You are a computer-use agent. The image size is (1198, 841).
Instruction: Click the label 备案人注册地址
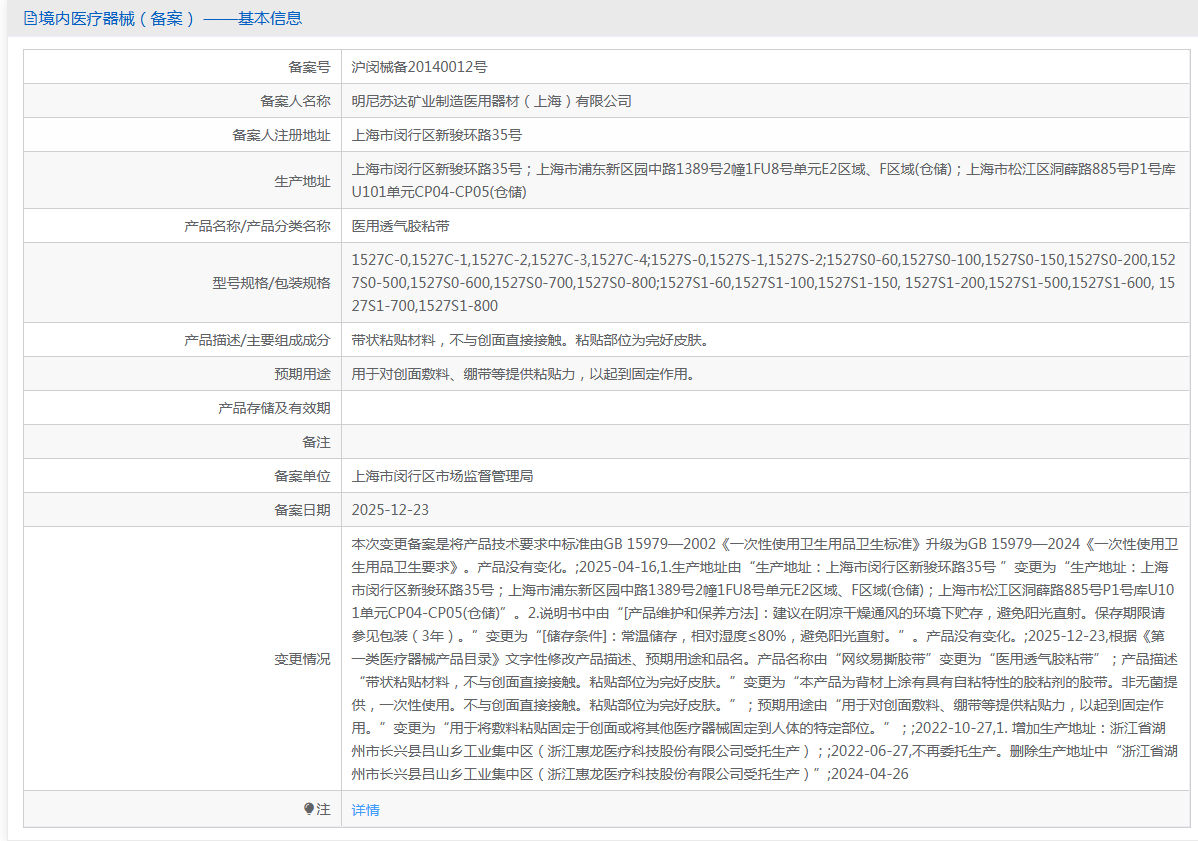tap(281, 135)
